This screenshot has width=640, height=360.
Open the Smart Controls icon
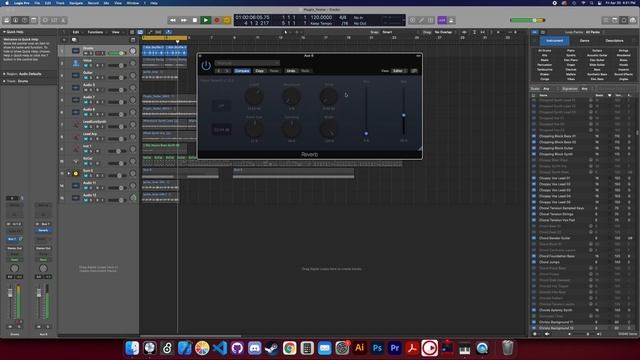45,20
